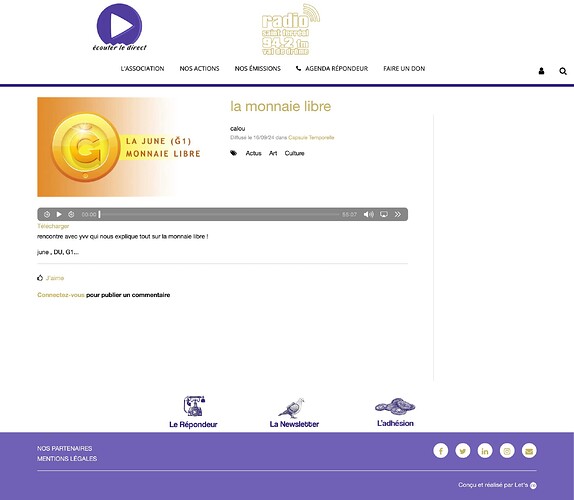Viewport: 574px width, 500px height.
Task: Play the la monnaie libre audio
Action: [x=59, y=214]
